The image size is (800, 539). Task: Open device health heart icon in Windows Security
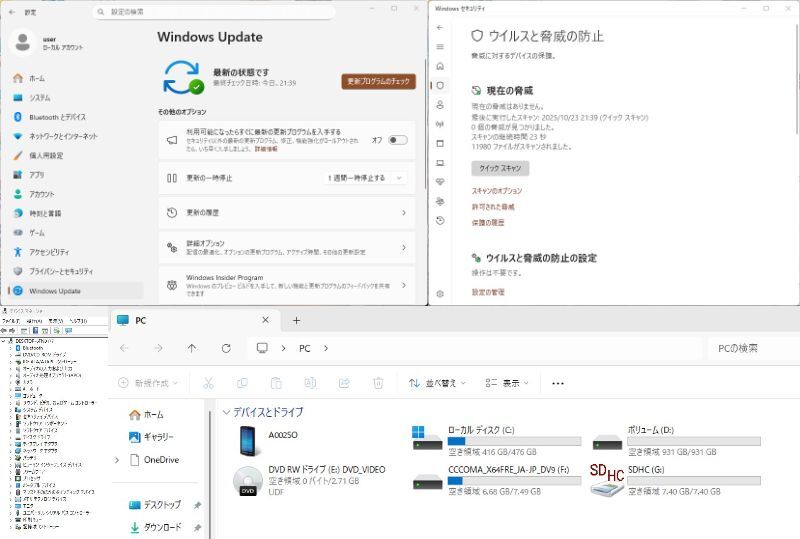coord(440,182)
